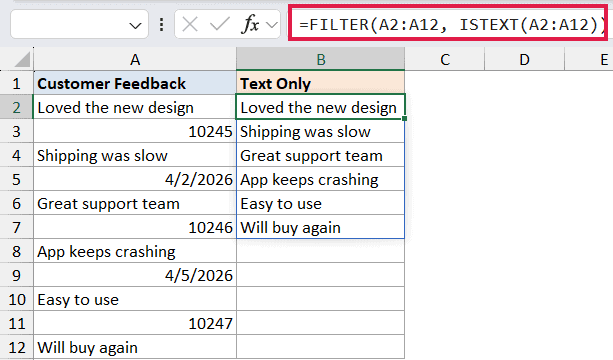Select the Text Only header cell

click(x=321, y=83)
